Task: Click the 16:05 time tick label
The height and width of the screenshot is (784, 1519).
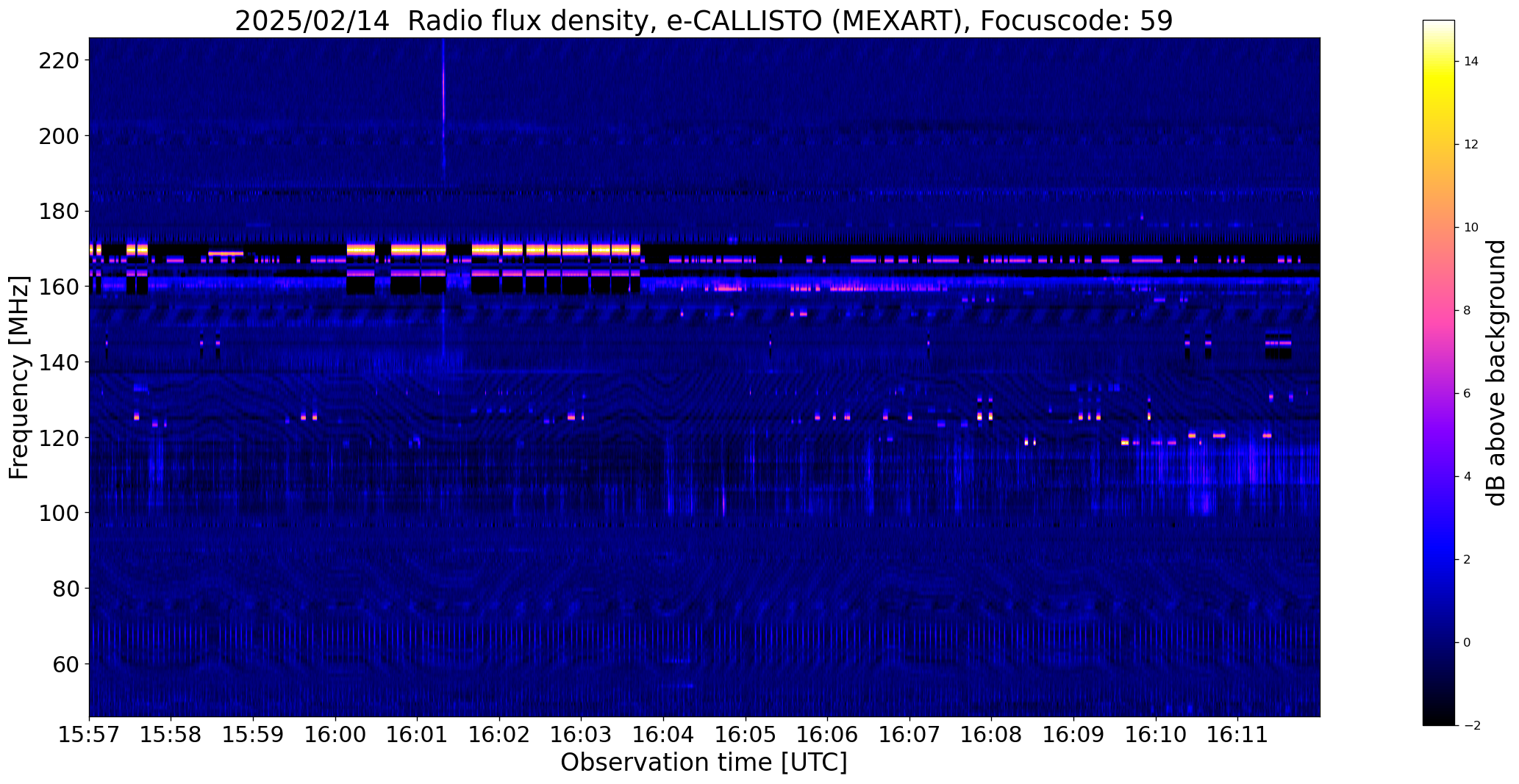Action: coord(746,735)
